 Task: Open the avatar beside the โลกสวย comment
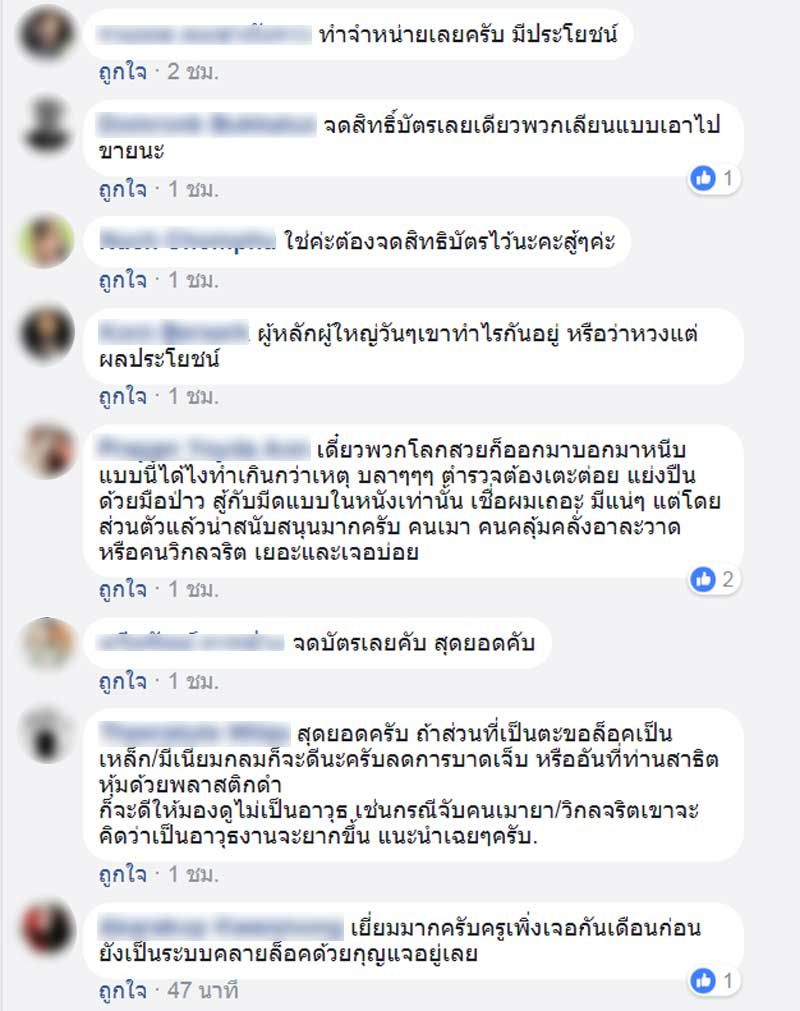coord(46,449)
